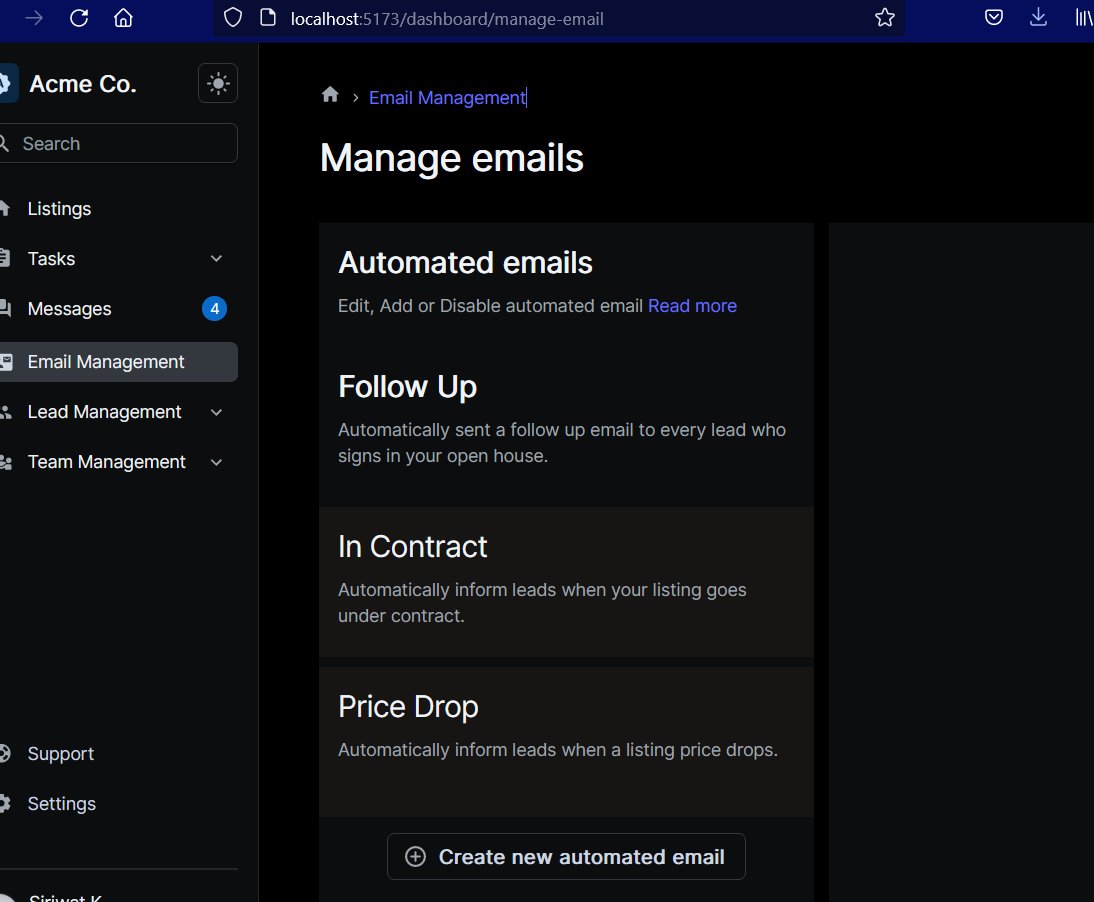Bookmark this page with the star icon

point(885,18)
